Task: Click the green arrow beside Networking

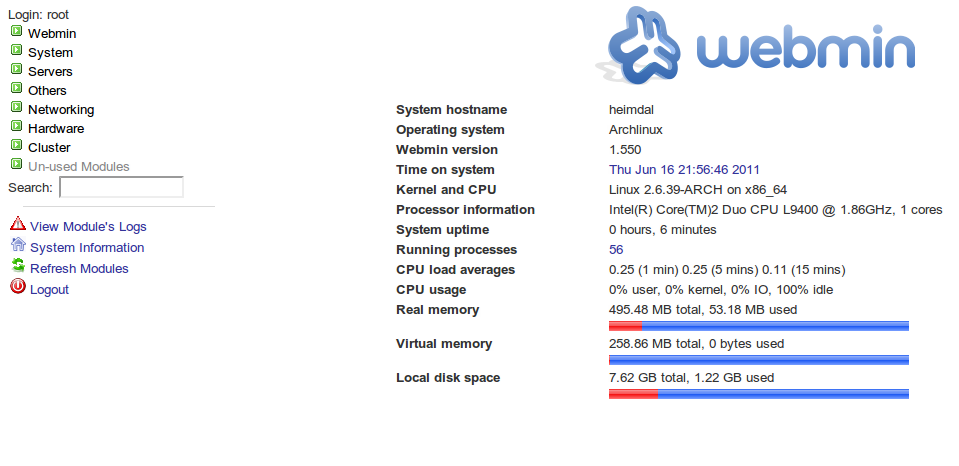Action: tap(16, 108)
